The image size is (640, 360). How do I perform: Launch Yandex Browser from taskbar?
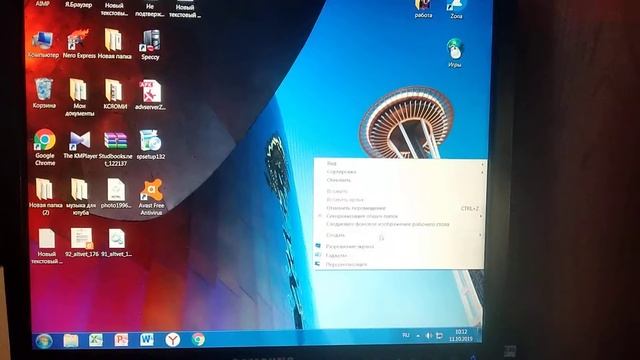click(x=173, y=340)
